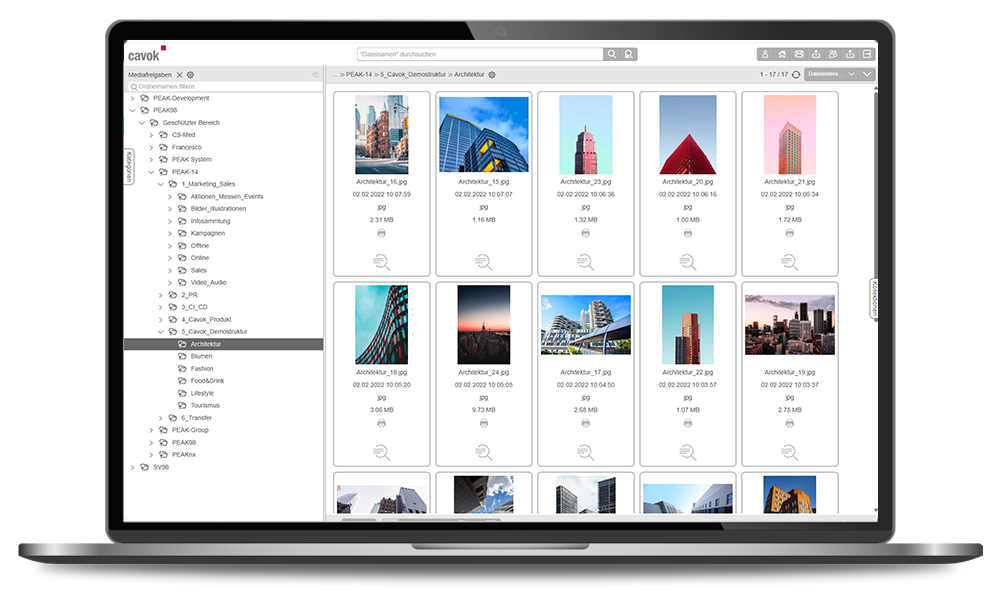Close the Mediafreigaben panel with the X

[179, 75]
